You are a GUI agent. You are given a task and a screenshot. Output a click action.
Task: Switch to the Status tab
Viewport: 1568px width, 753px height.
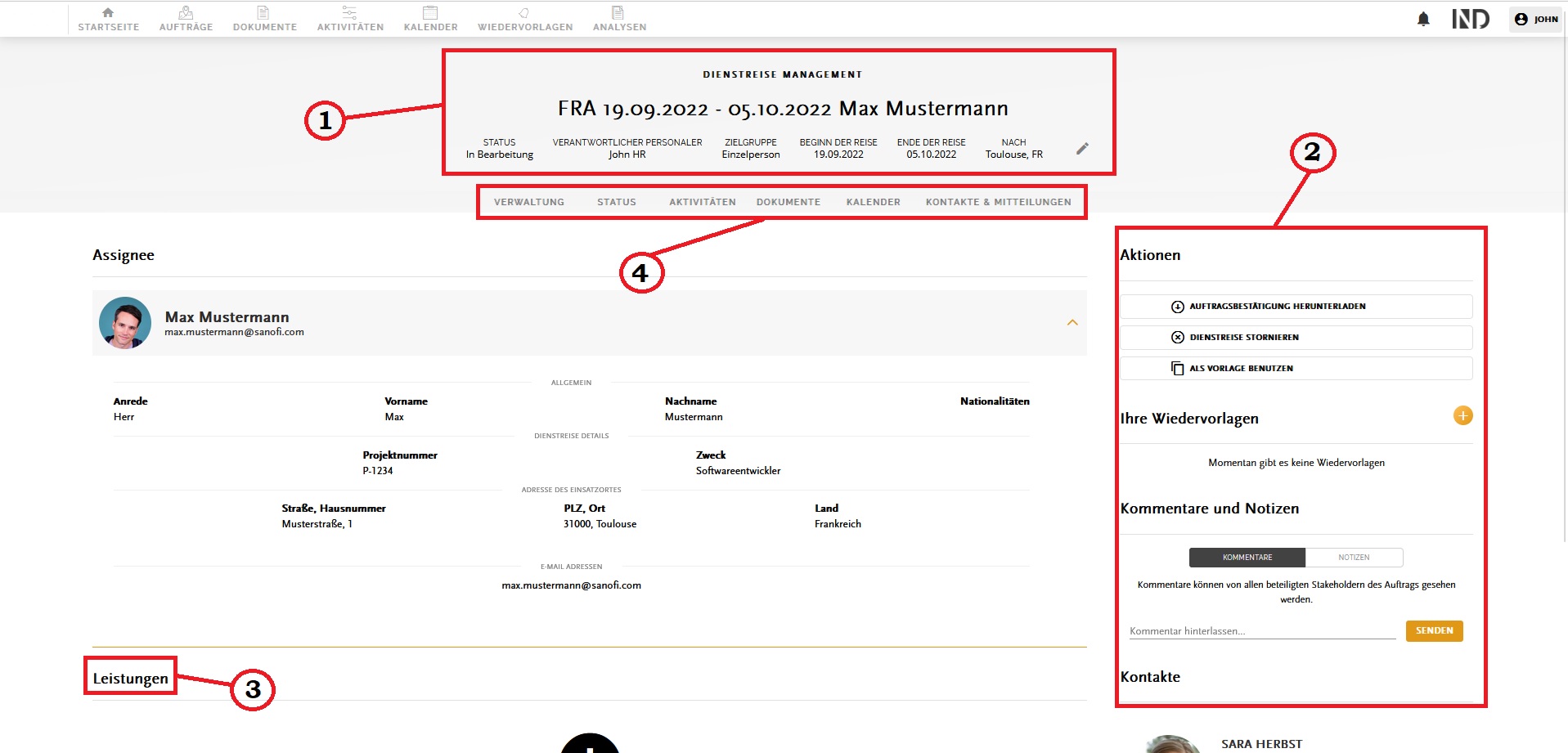pos(617,202)
